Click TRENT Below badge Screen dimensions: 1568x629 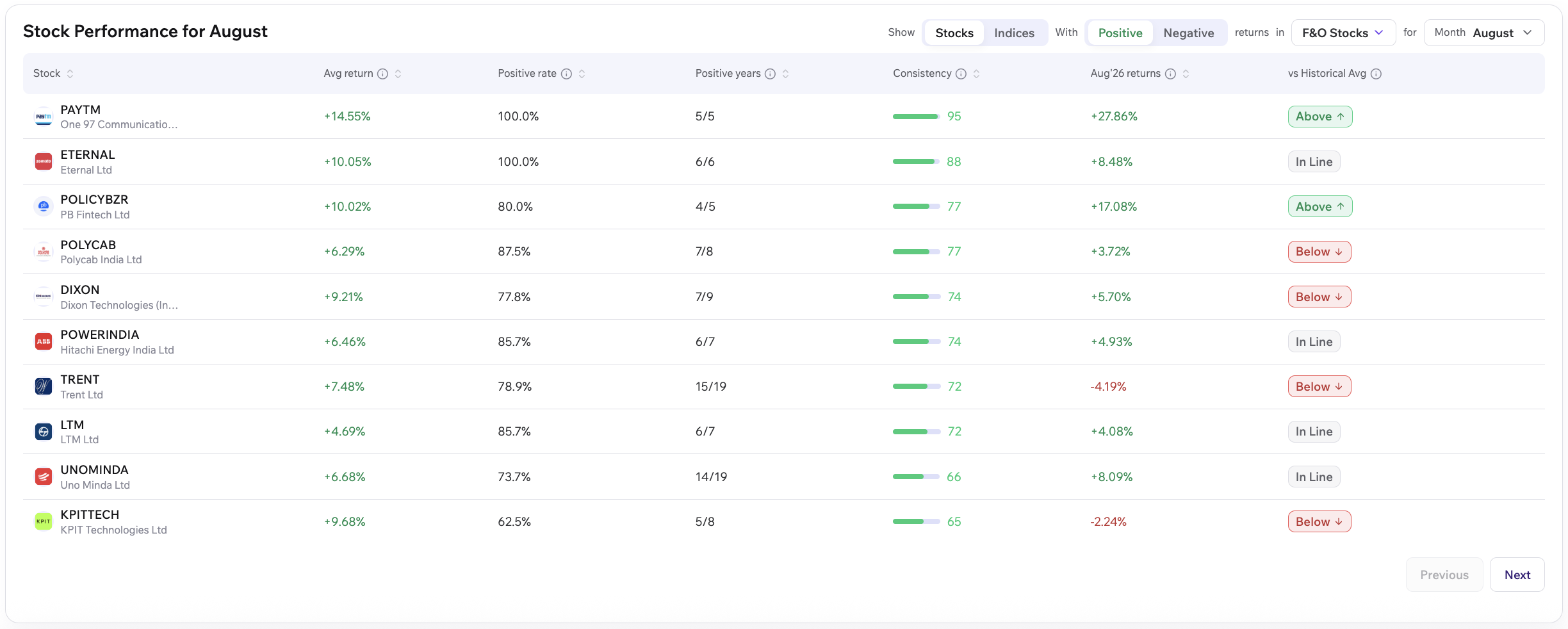(x=1319, y=386)
